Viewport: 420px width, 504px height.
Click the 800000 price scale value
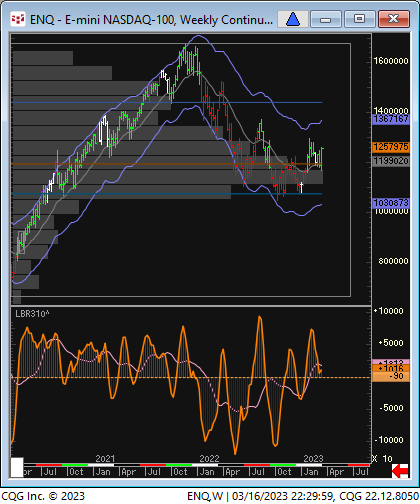393,261
